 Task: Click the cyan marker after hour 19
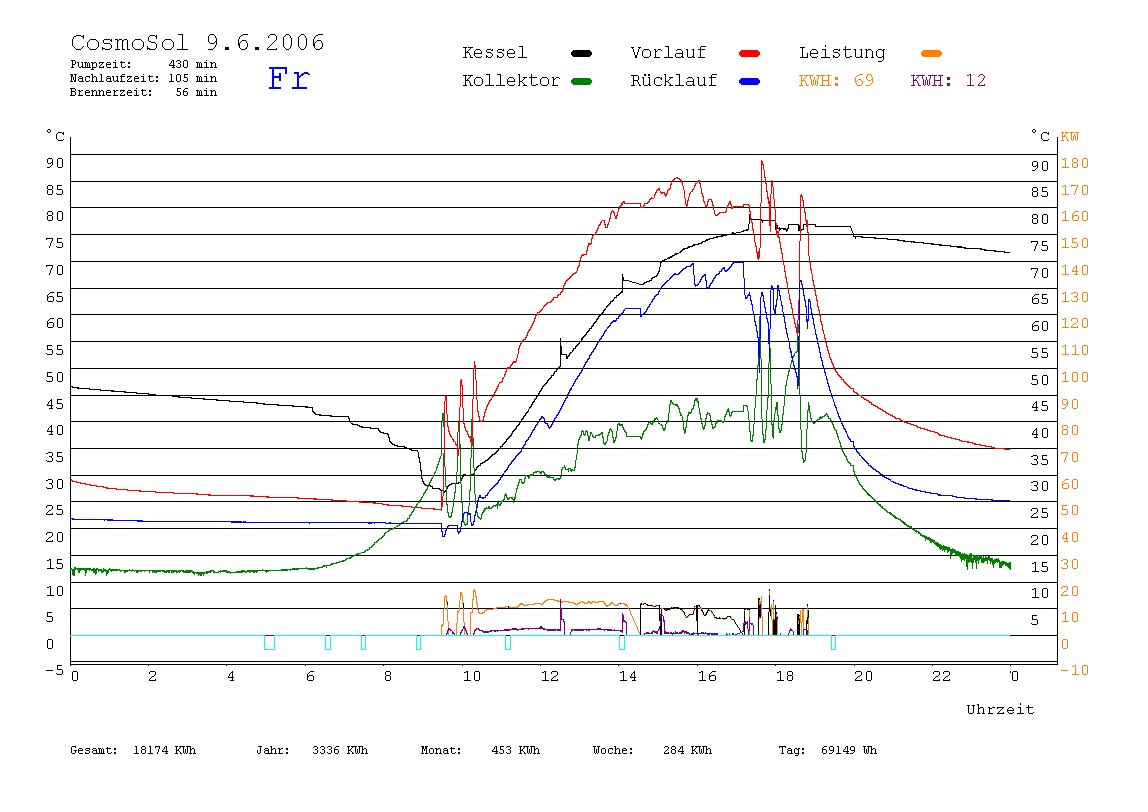point(833,642)
